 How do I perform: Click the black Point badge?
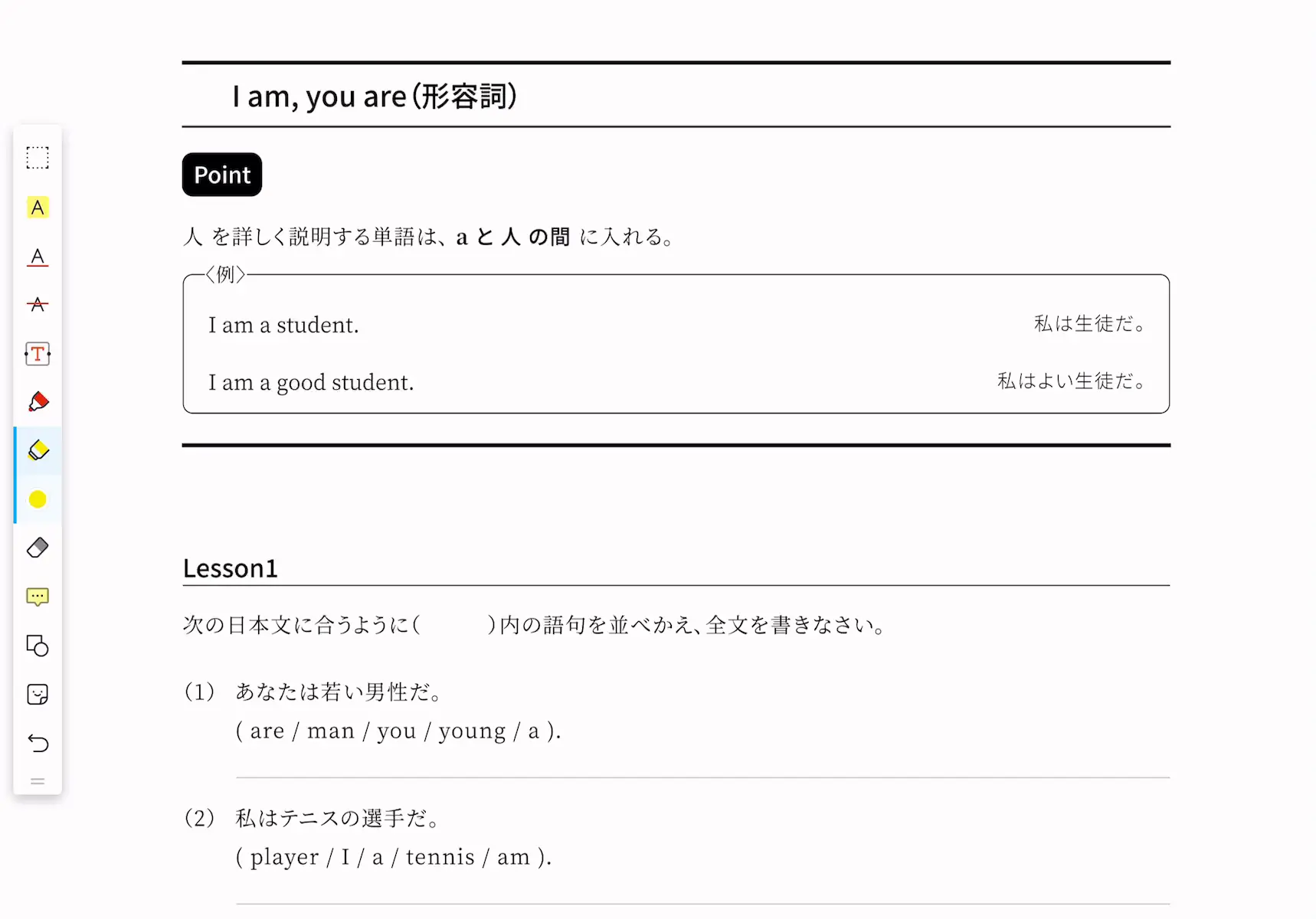(222, 175)
